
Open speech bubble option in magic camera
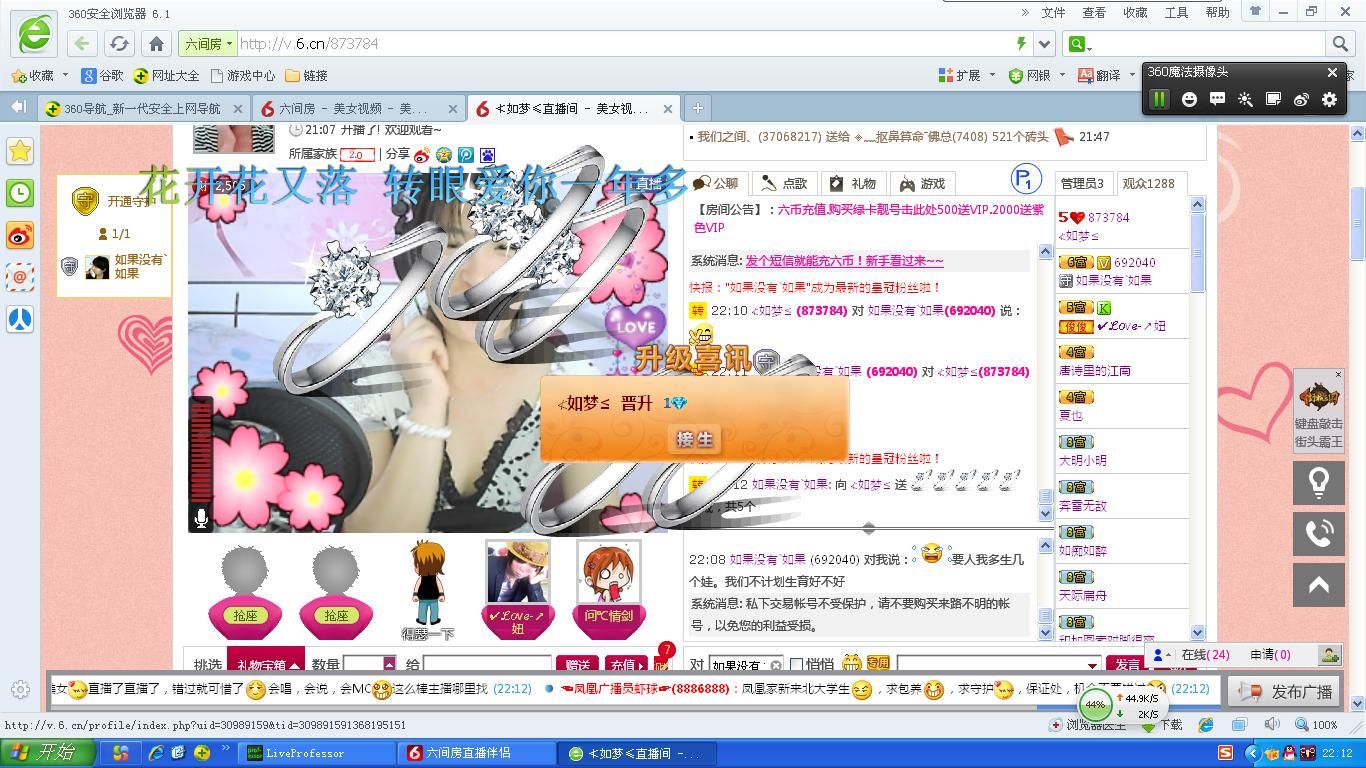(x=1217, y=99)
